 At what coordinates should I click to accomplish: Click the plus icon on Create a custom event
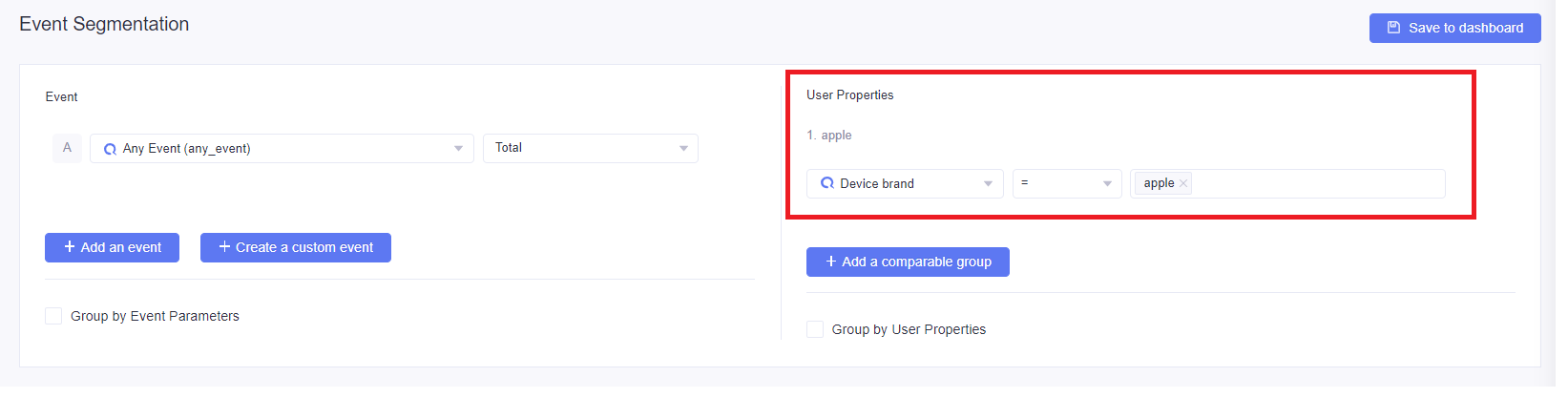225,247
